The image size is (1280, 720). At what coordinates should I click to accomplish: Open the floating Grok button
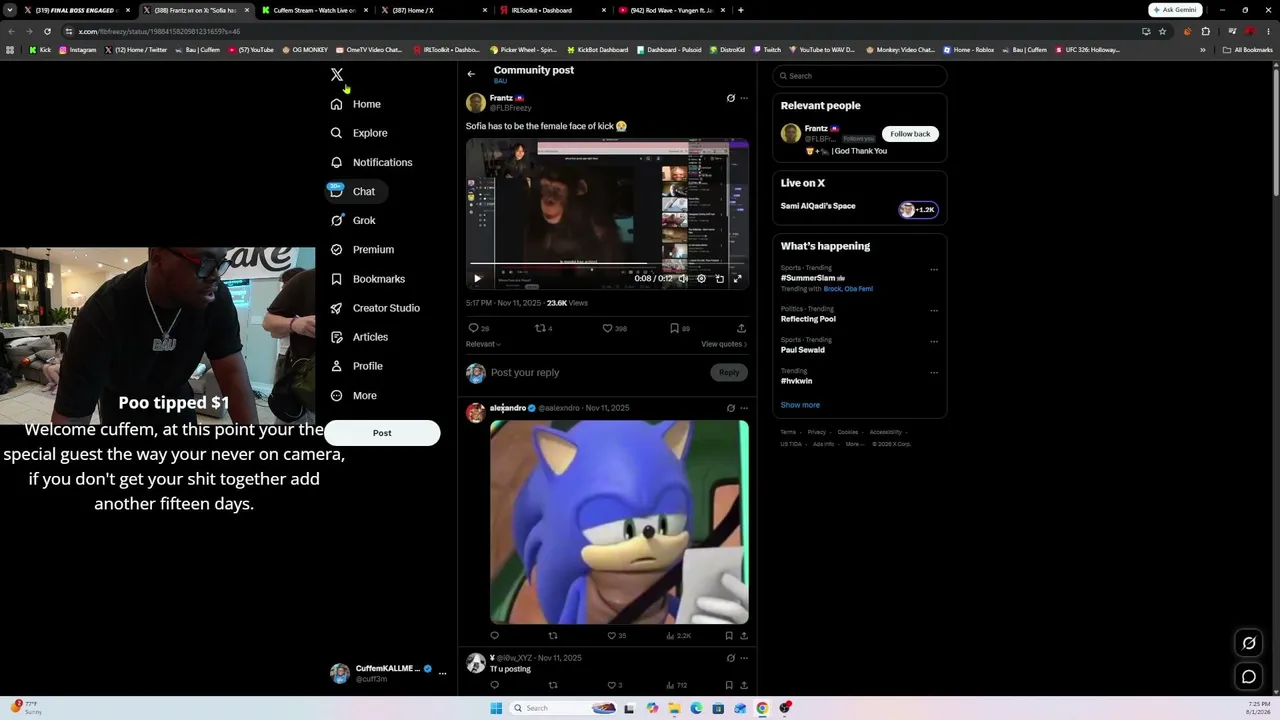click(1249, 643)
